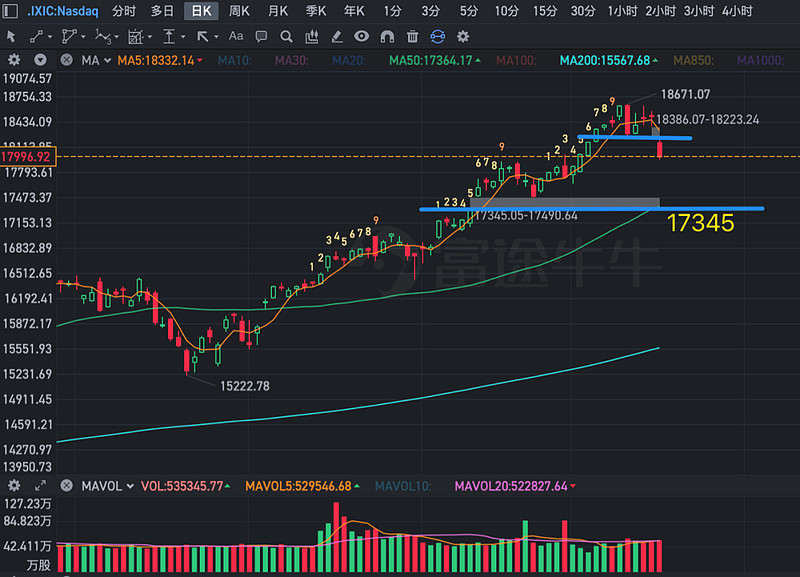Enable the MA100 line

pyautogui.click(x=516, y=61)
